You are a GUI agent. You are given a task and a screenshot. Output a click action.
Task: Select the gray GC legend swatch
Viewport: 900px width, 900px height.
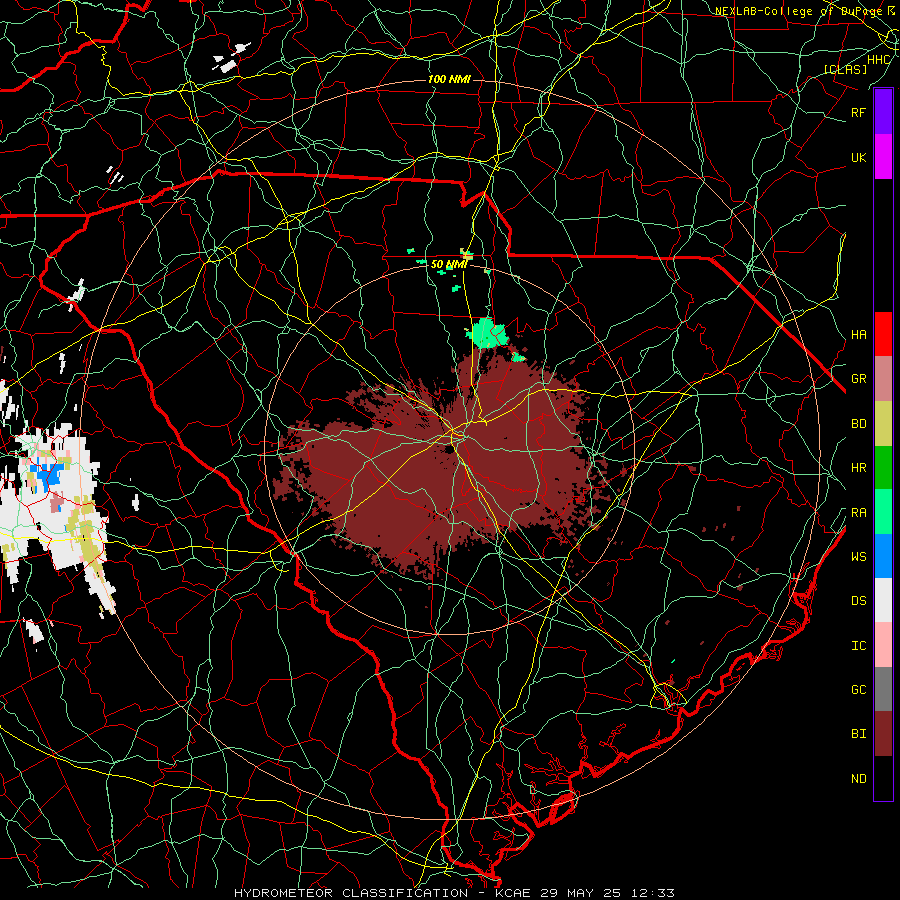pos(883,689)
